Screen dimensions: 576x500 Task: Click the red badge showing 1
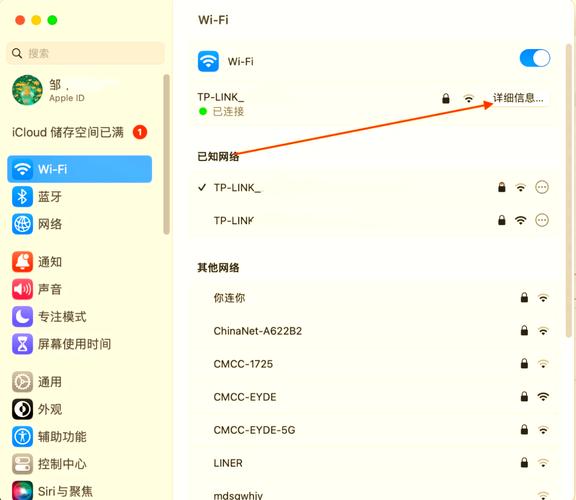pos(140,132)
